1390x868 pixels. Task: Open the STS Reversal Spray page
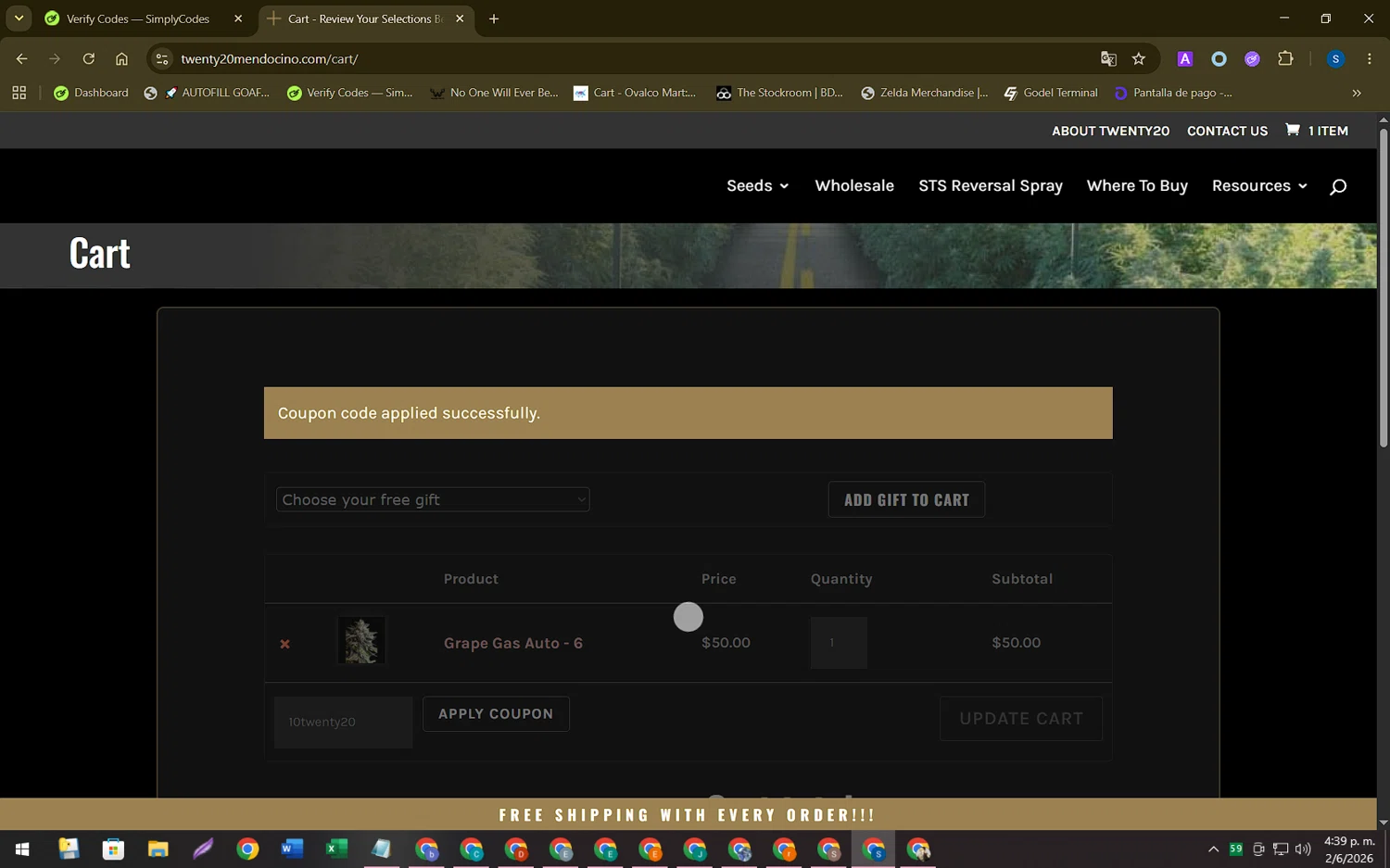coord(991,186)
